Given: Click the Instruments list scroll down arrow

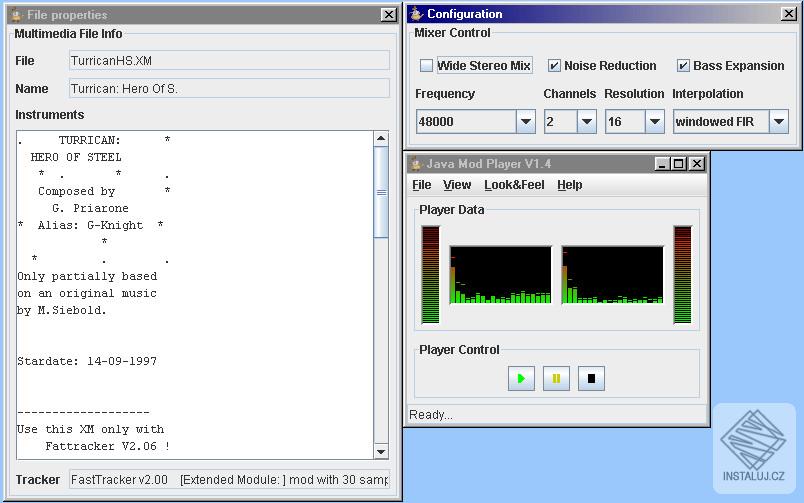Looking at the screenshot, I should point(381,452).
